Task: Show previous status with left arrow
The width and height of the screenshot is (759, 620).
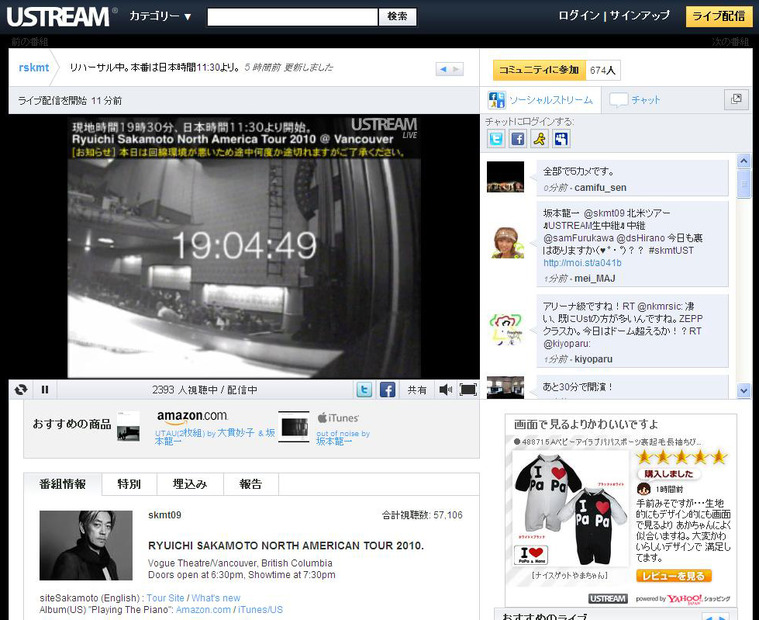Action: (442, 69)
